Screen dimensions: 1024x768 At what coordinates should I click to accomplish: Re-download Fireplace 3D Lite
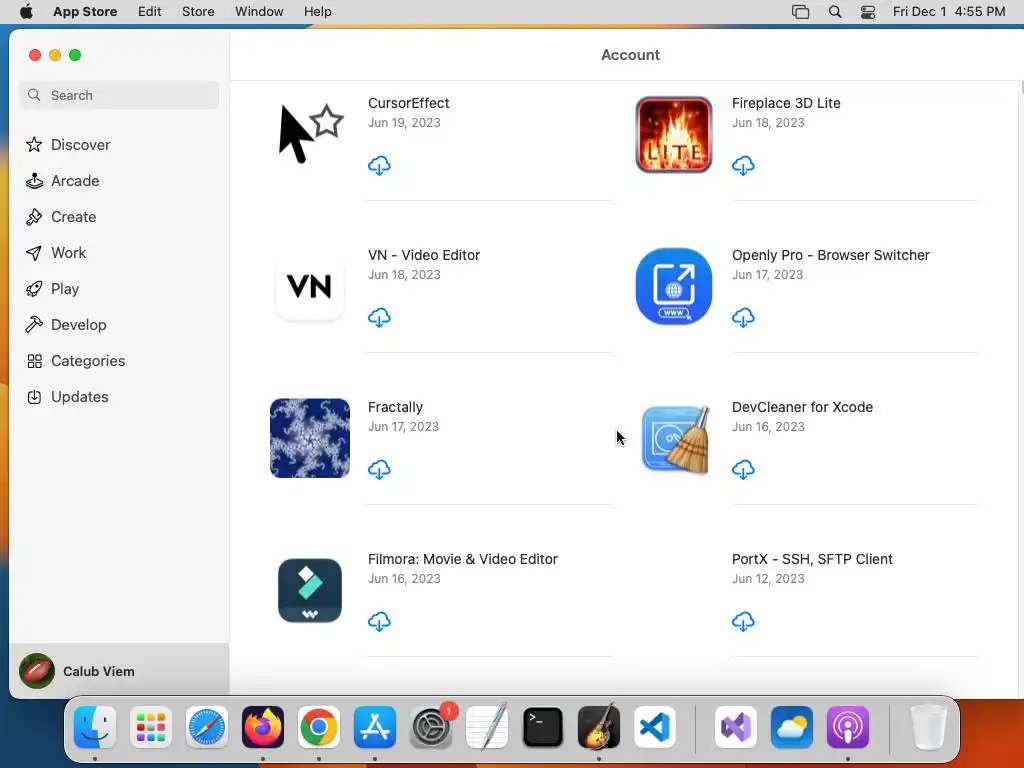(743, 166)
